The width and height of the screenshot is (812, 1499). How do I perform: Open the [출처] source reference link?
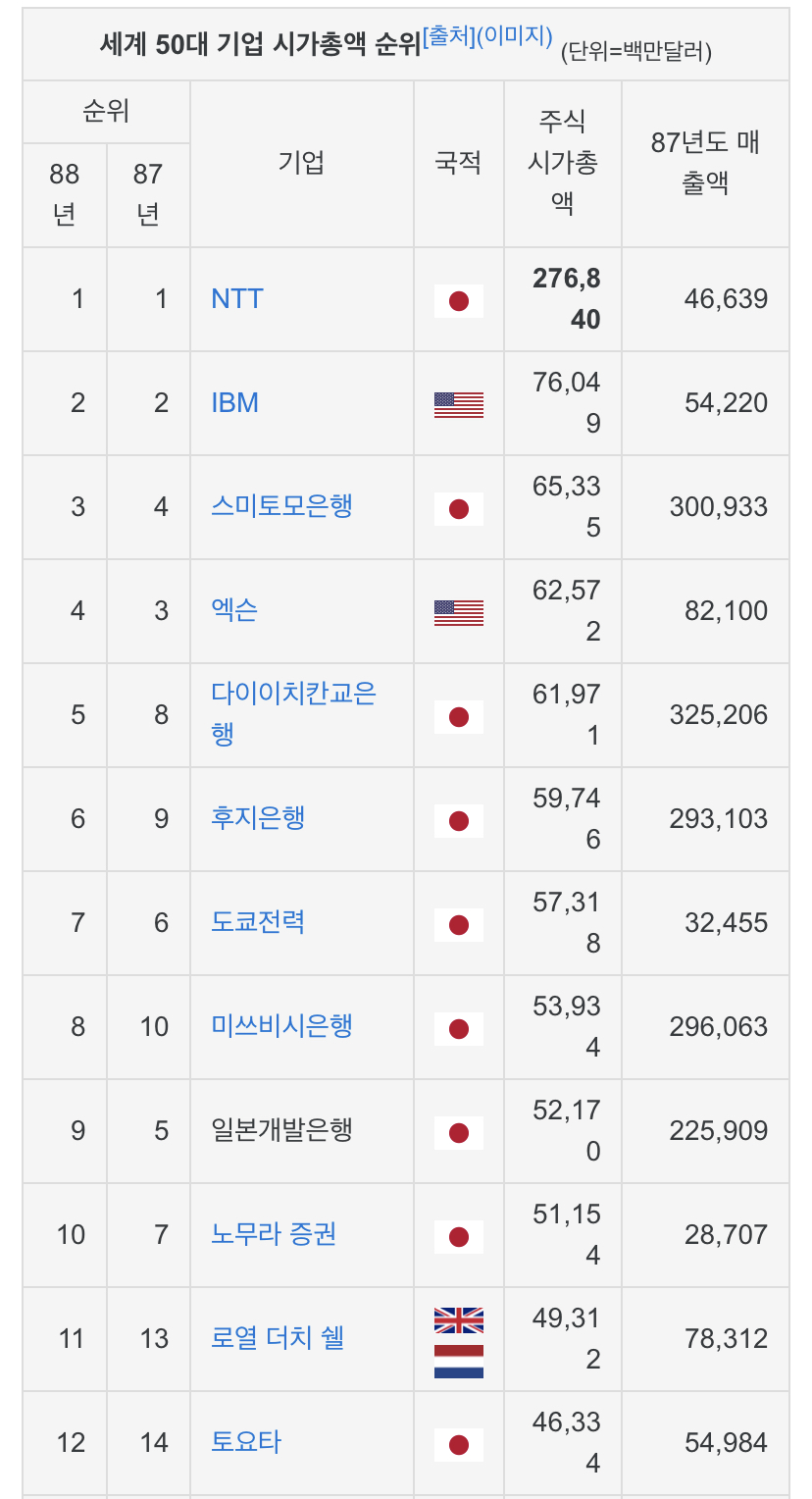[x=448, y=37]
